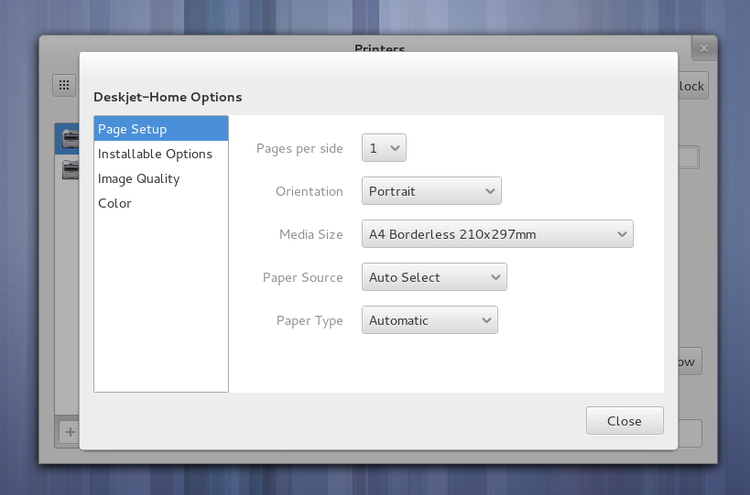The height and width of the screenshot is (495, 750).
Task: Click the All Settings grid icon
Action: click(64, 86)
